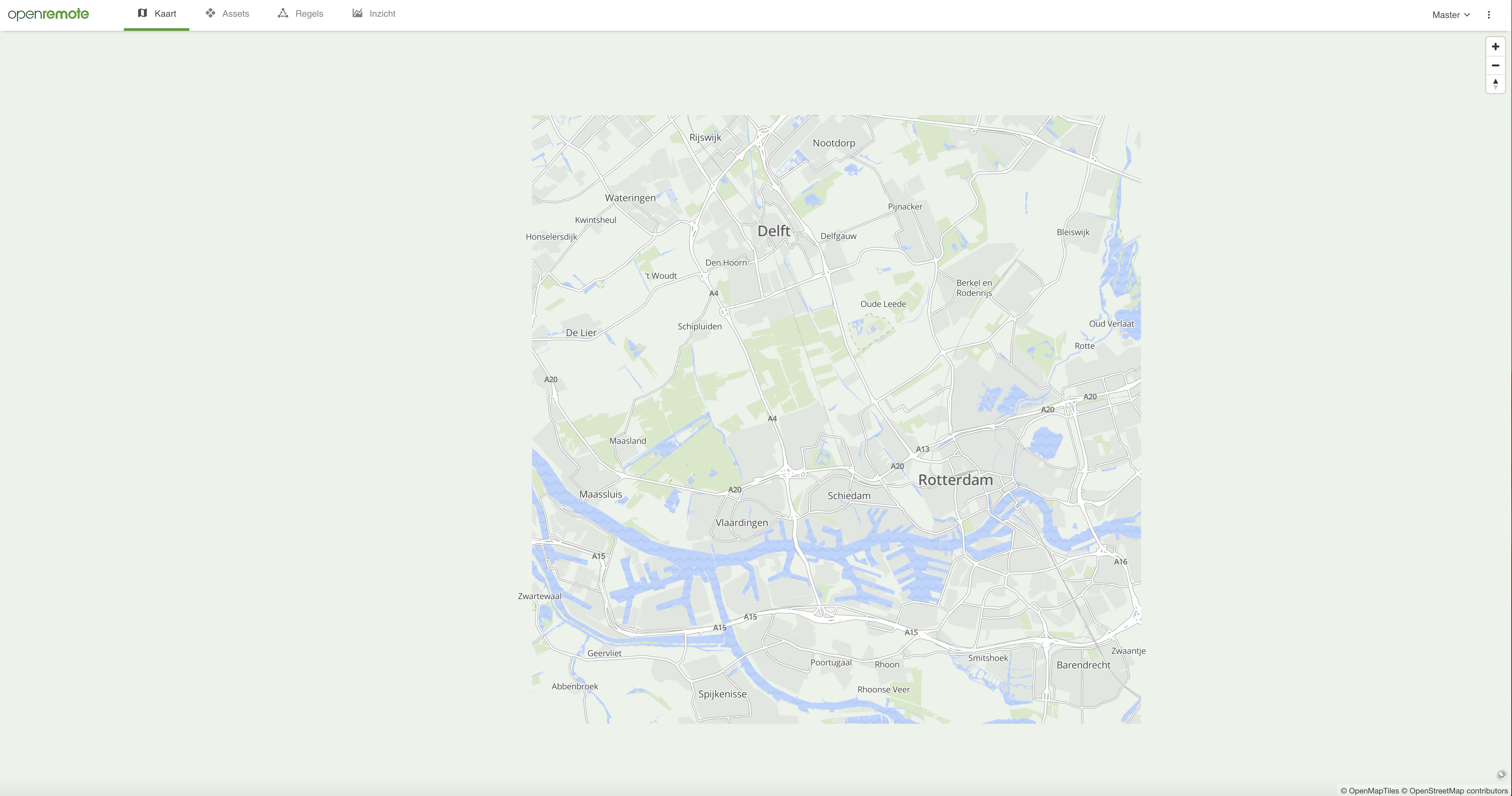Screen dimensions: 1512x796
Task: Click the openremote logo
Action: point(49,13)
